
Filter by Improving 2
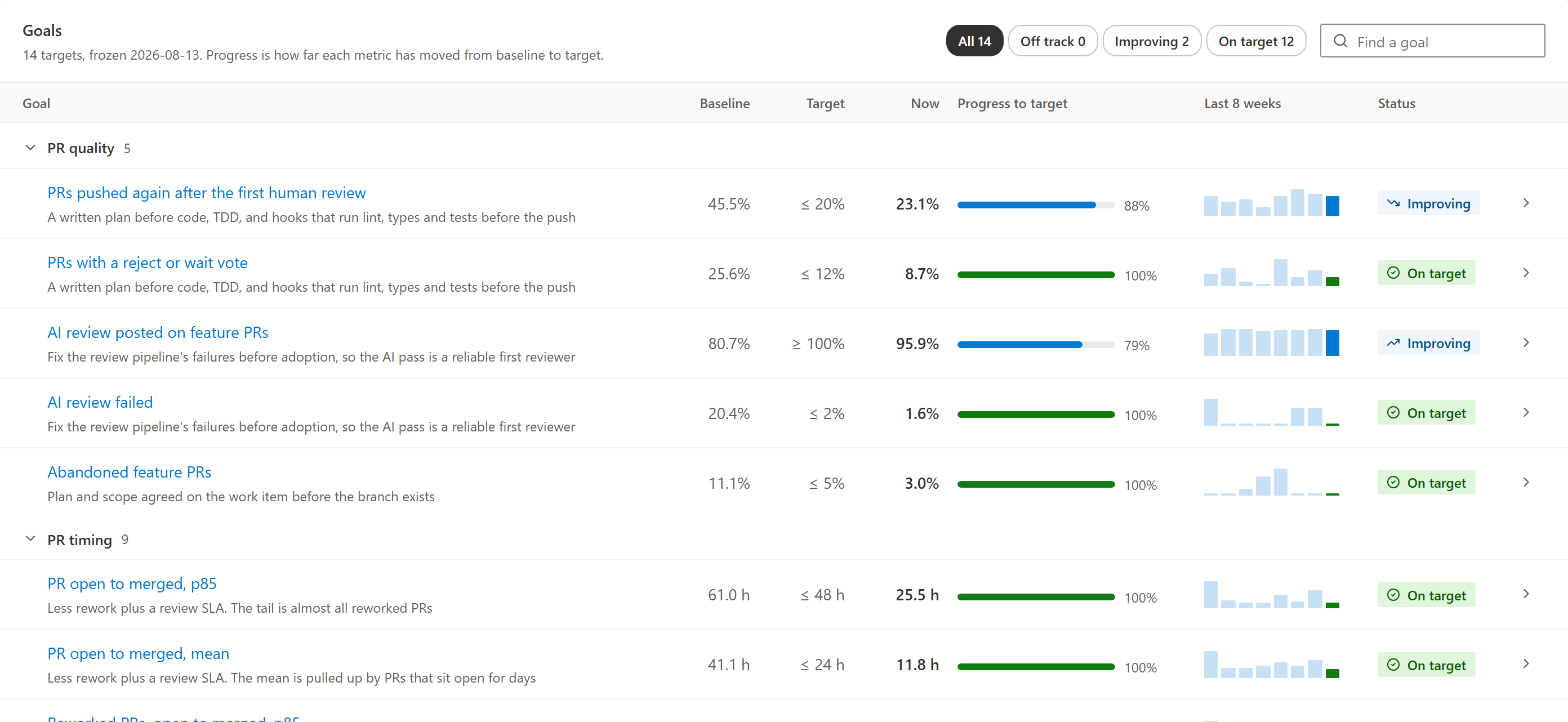pyautogui.click(x=1152, y=41)
